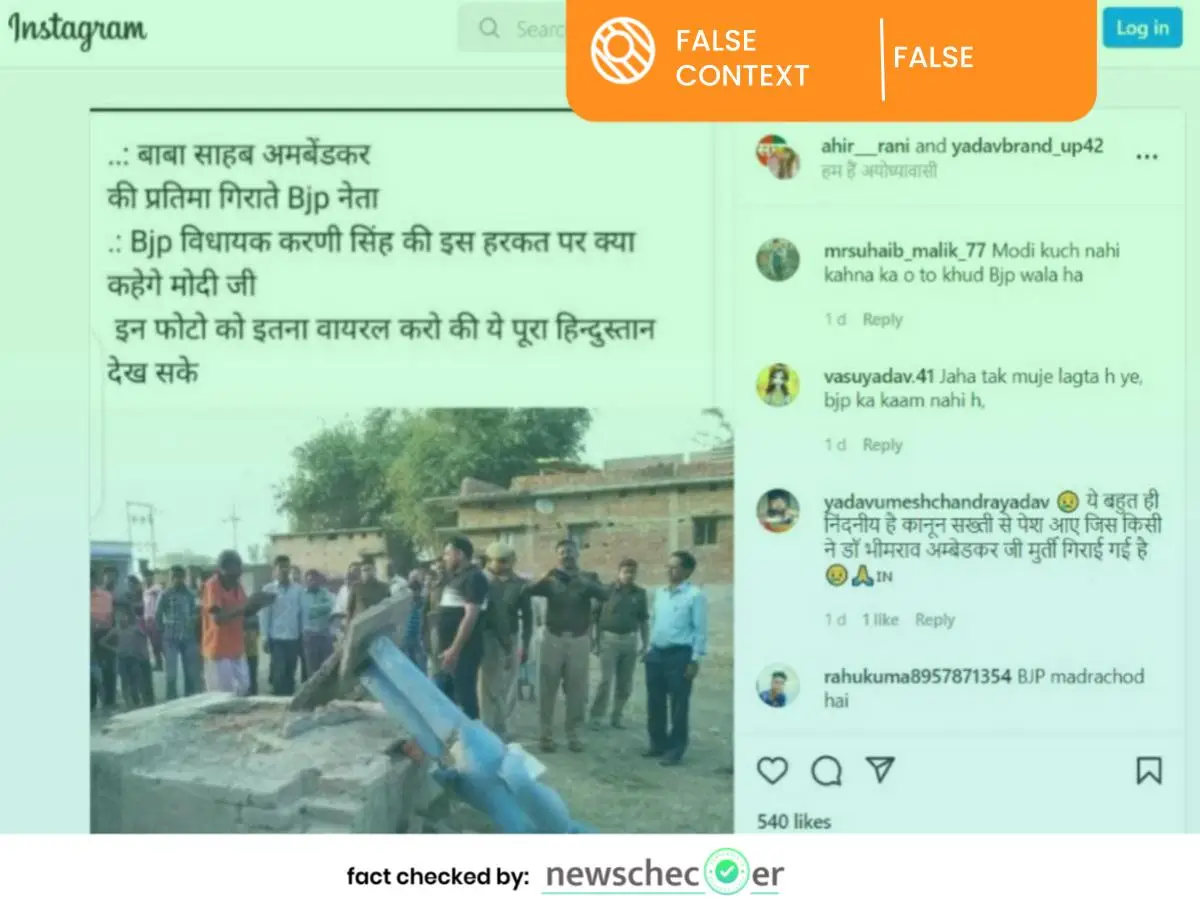This screenshot has width=1200, height=900.
Task: Open mrsuhaib_malik_77 profile avatar
Action: (777, 260)
